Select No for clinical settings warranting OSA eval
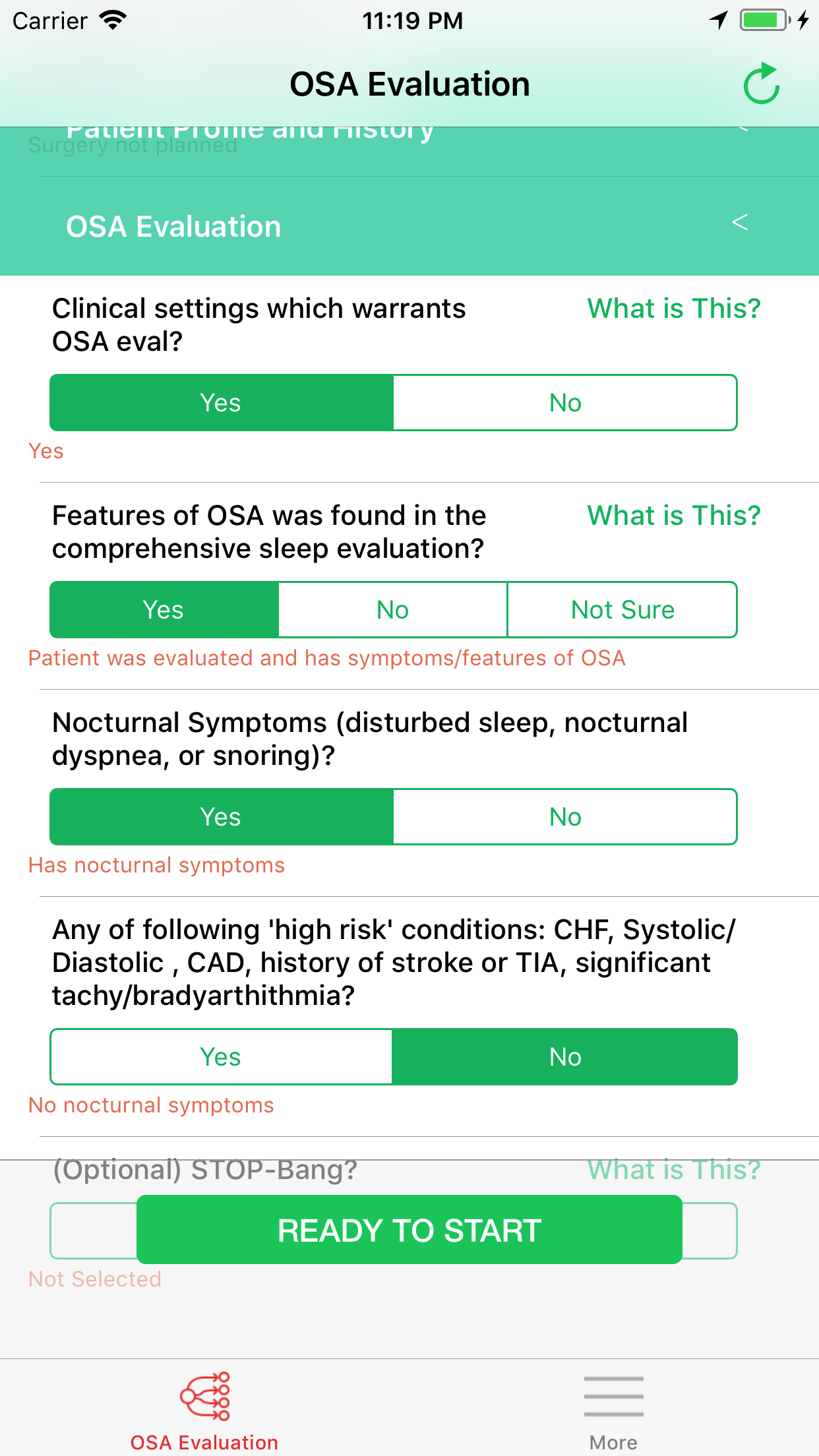This screenshot has width=819, height=1456. tap(565, 403)
